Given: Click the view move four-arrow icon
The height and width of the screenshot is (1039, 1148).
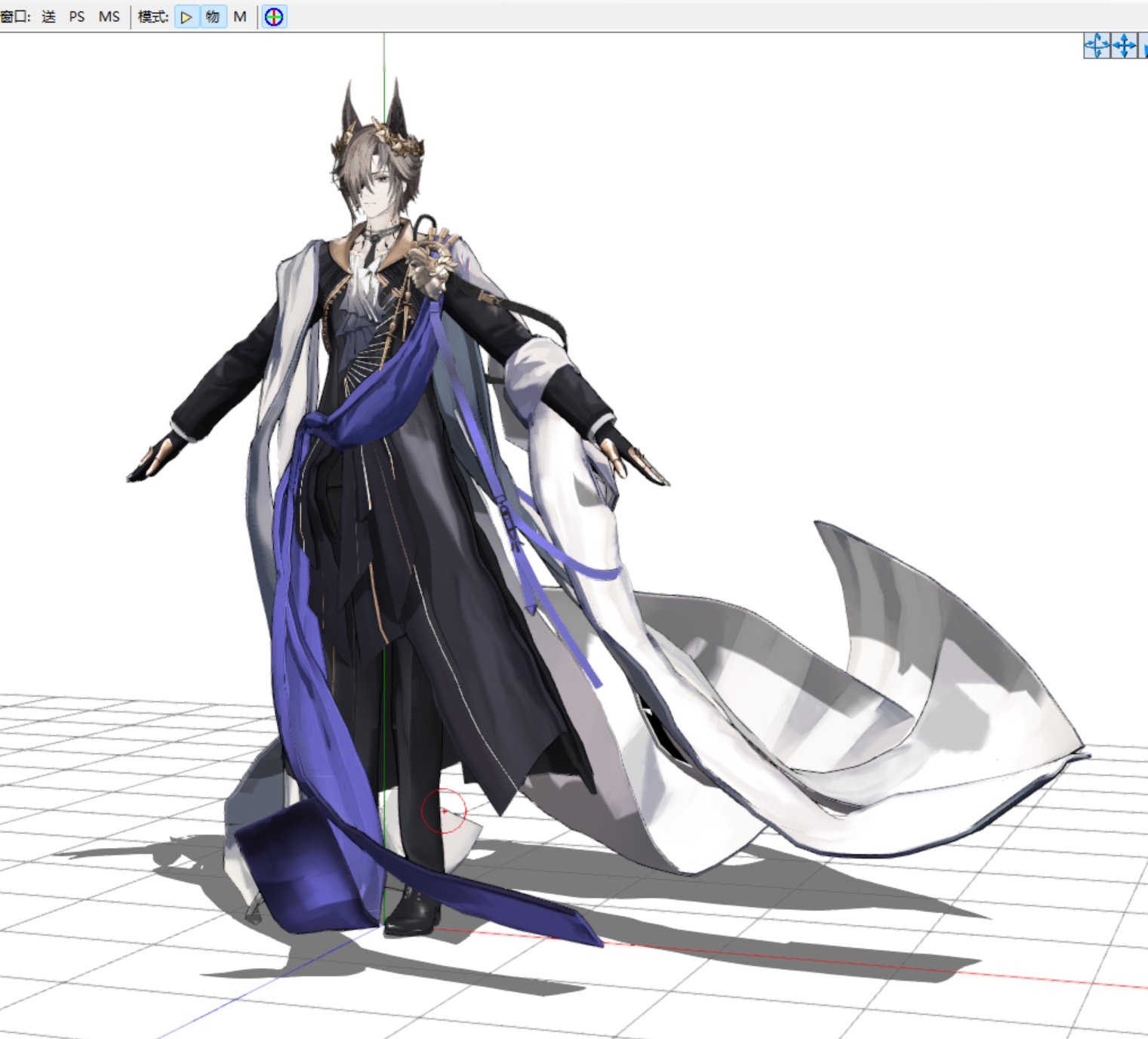Looking at the screenshot, I should 1124,45.
